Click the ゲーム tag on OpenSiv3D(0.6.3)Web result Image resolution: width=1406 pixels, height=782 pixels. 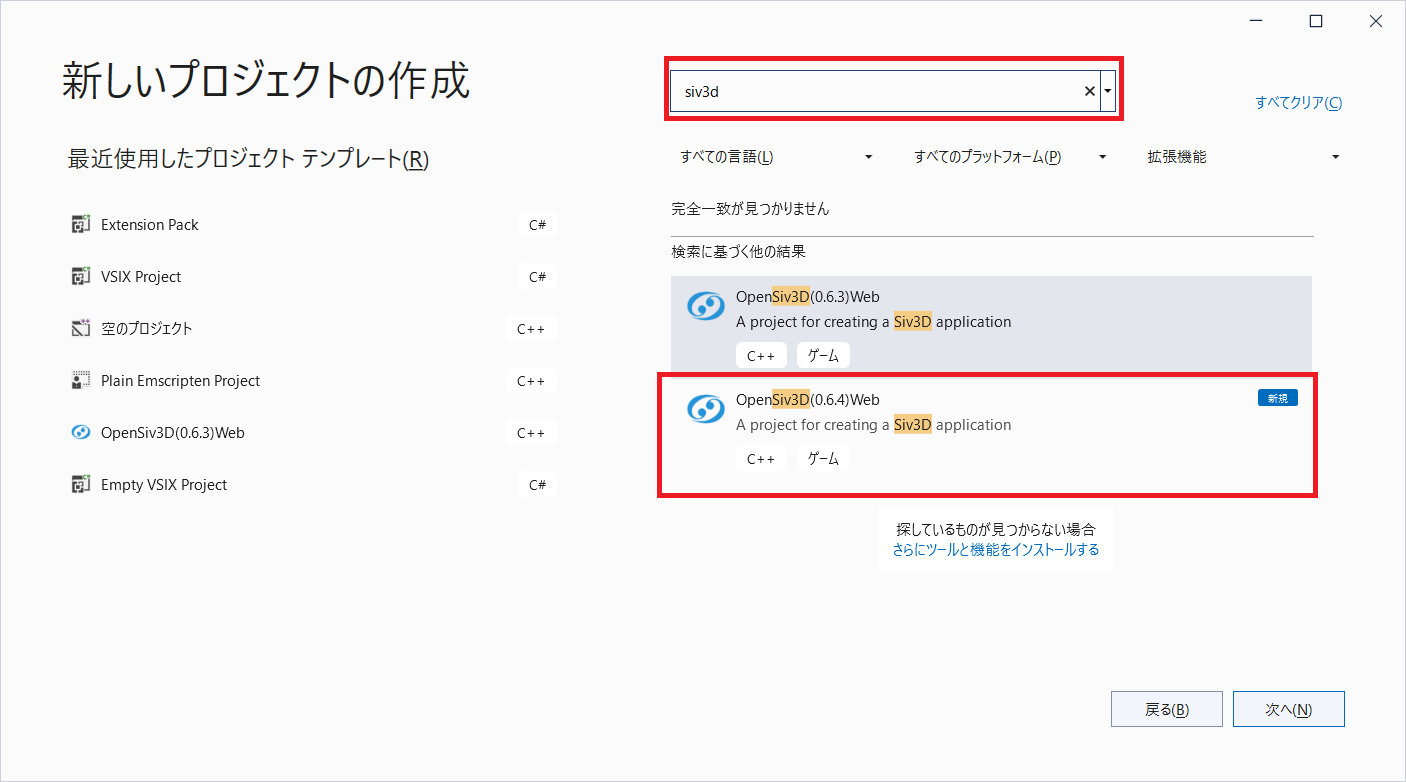point(823,355)
